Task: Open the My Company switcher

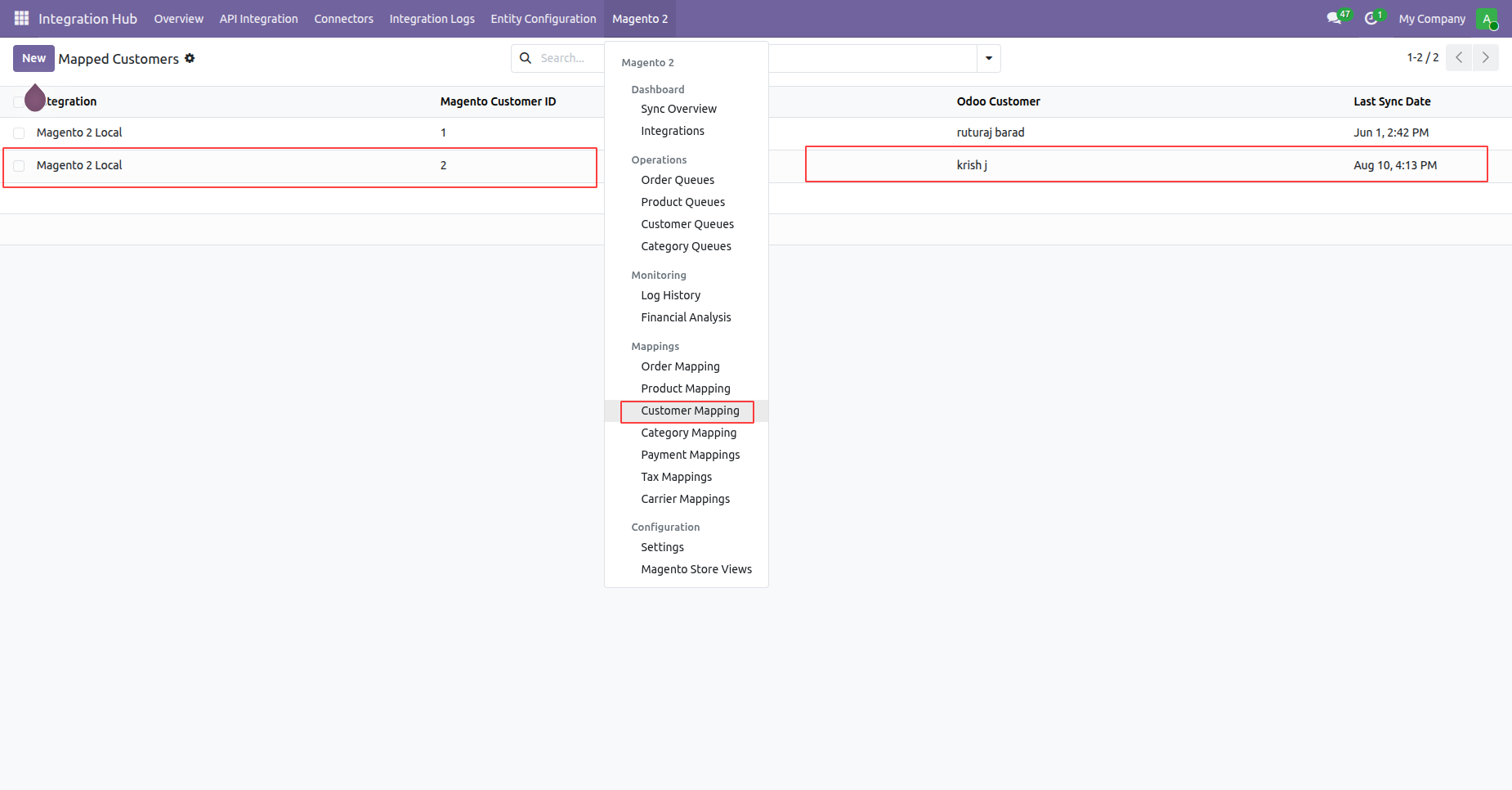Action: (1432, 19)
